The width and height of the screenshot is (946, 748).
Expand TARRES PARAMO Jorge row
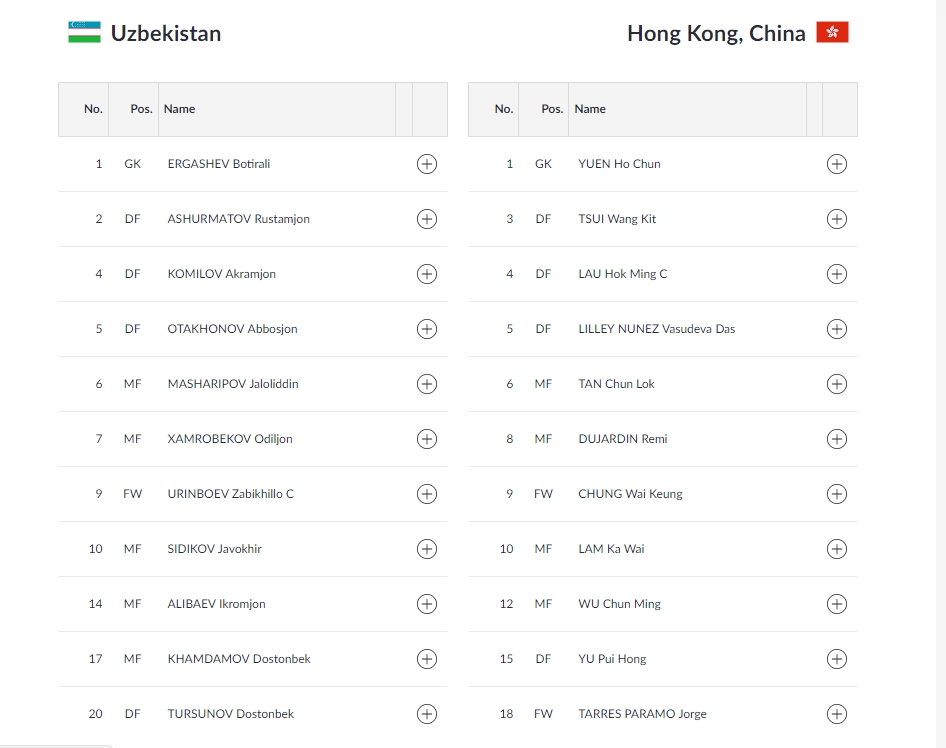[837, 714]
